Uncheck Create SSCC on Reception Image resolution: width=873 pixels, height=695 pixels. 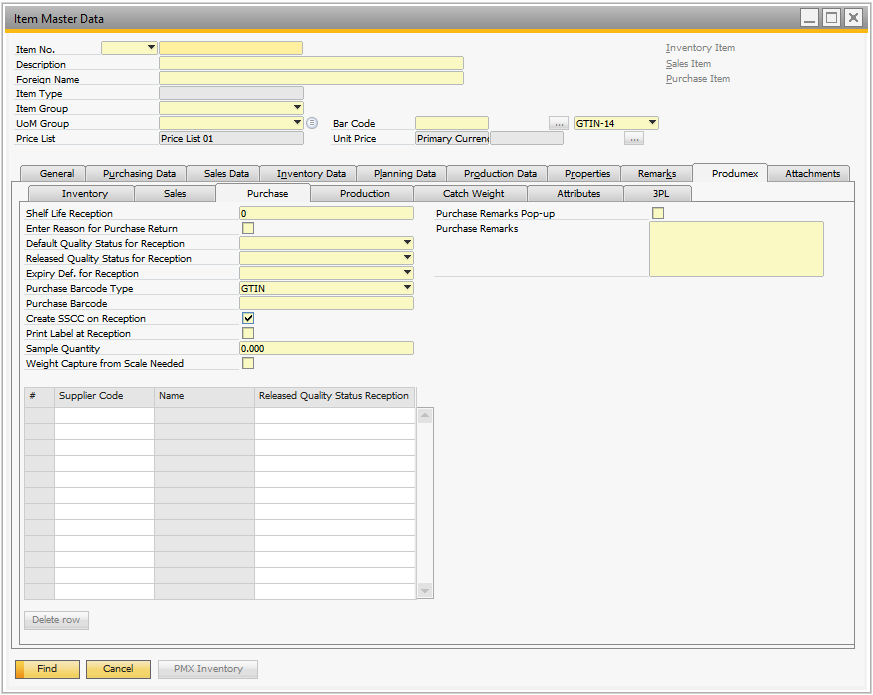(x=248, y=318)
